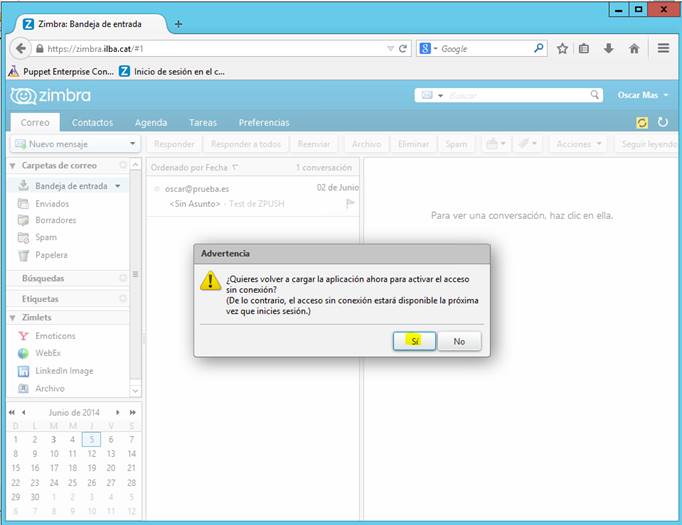
Task: Click the yellow offline sync icon
Action: [x=642, y=123]
